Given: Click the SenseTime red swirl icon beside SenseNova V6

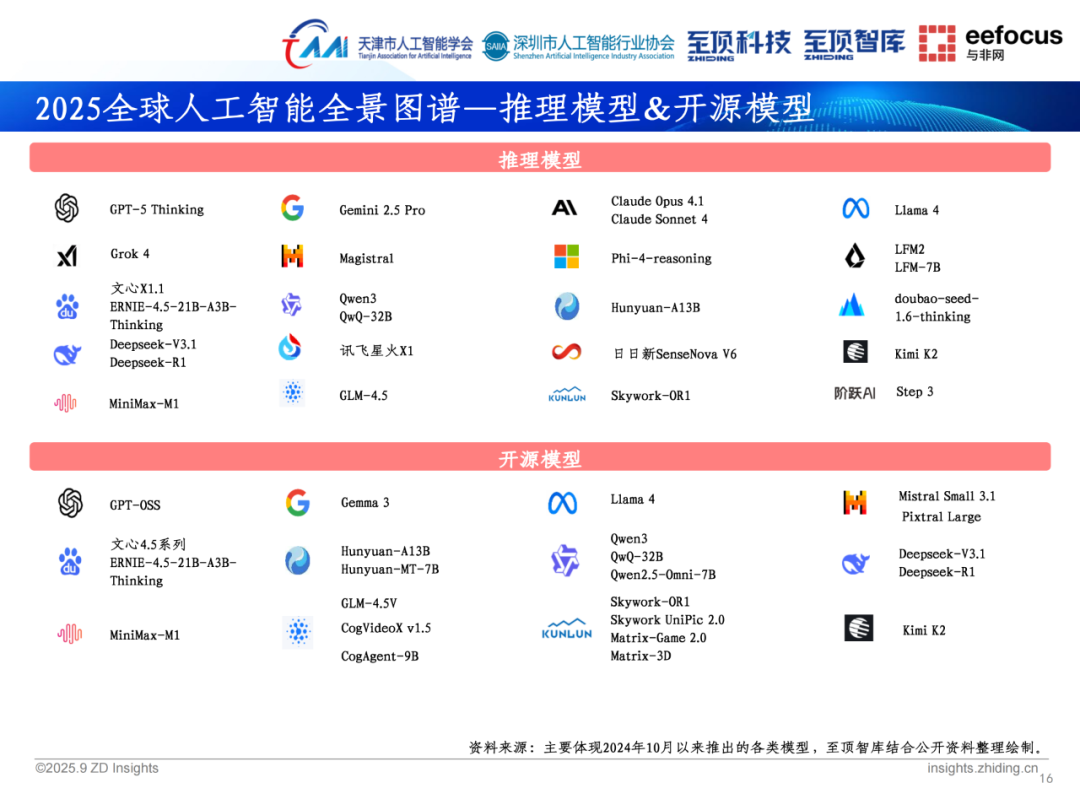Looking at the screenshot, I should pos(566,353).
